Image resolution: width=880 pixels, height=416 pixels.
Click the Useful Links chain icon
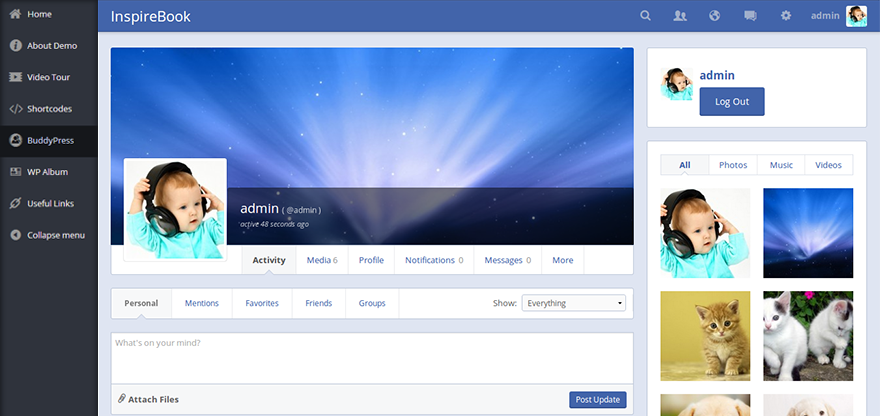[x=16, y=203]
